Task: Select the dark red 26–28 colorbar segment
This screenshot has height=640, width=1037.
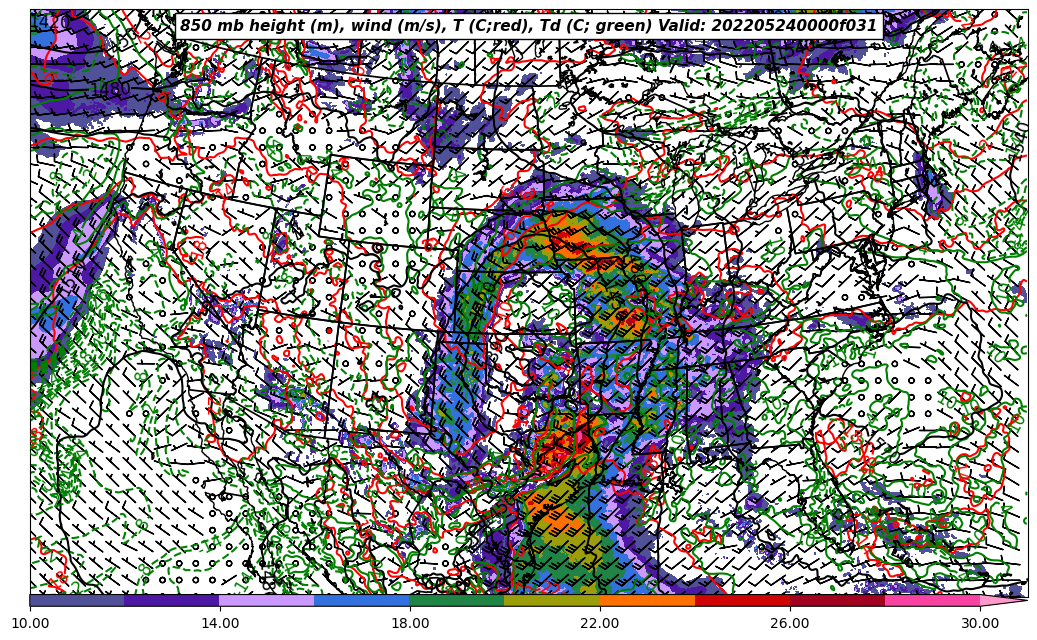Action: [x=837, y=600]
